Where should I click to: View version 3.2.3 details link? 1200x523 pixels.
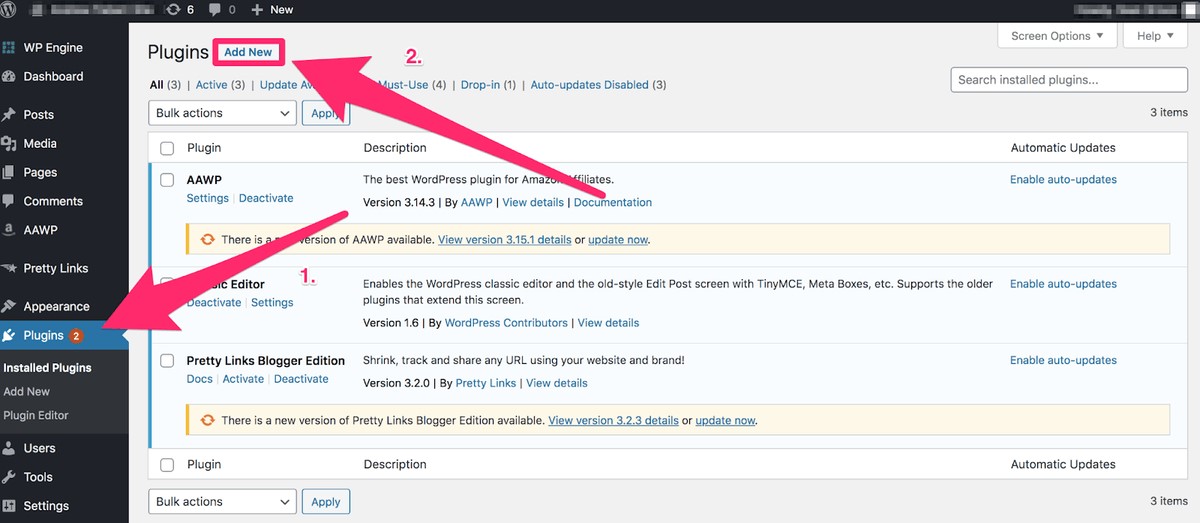click(613, 420)
